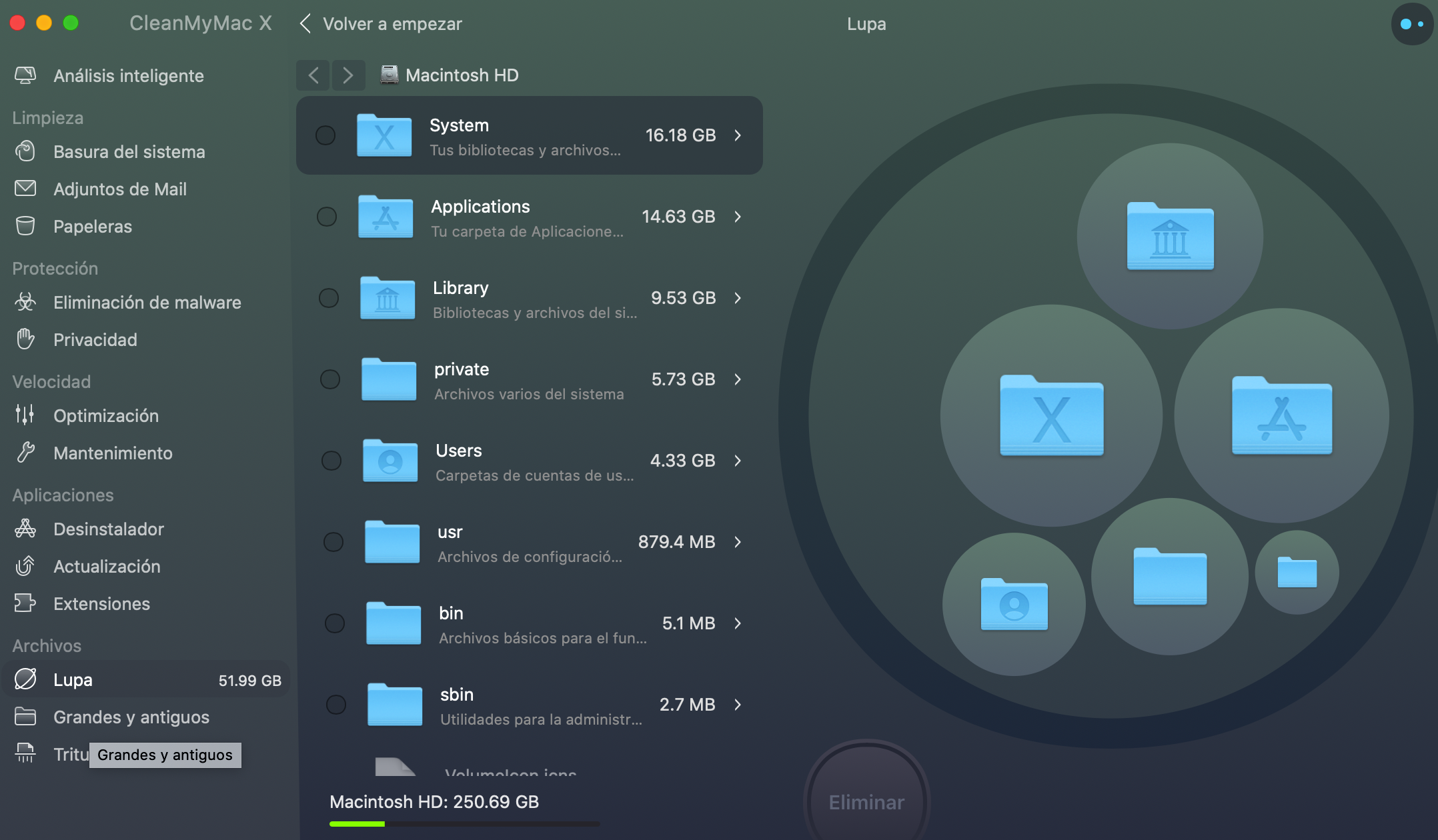Select the System folder checkbox

[325, 135]
